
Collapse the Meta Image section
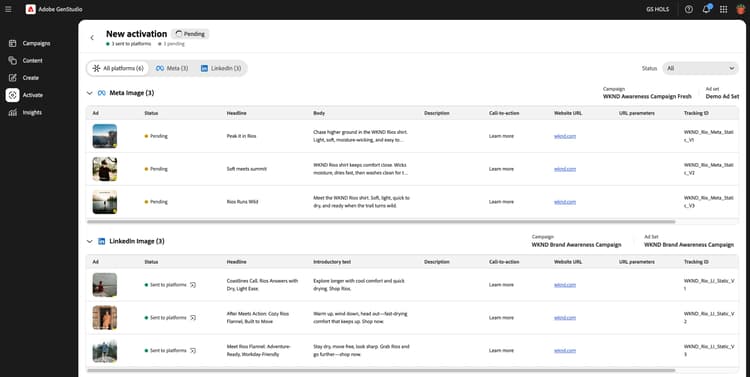[x=89, y=93]
